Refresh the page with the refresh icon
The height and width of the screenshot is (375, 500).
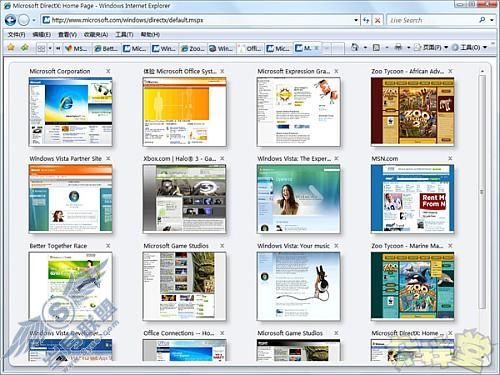(x=366, y=20)
